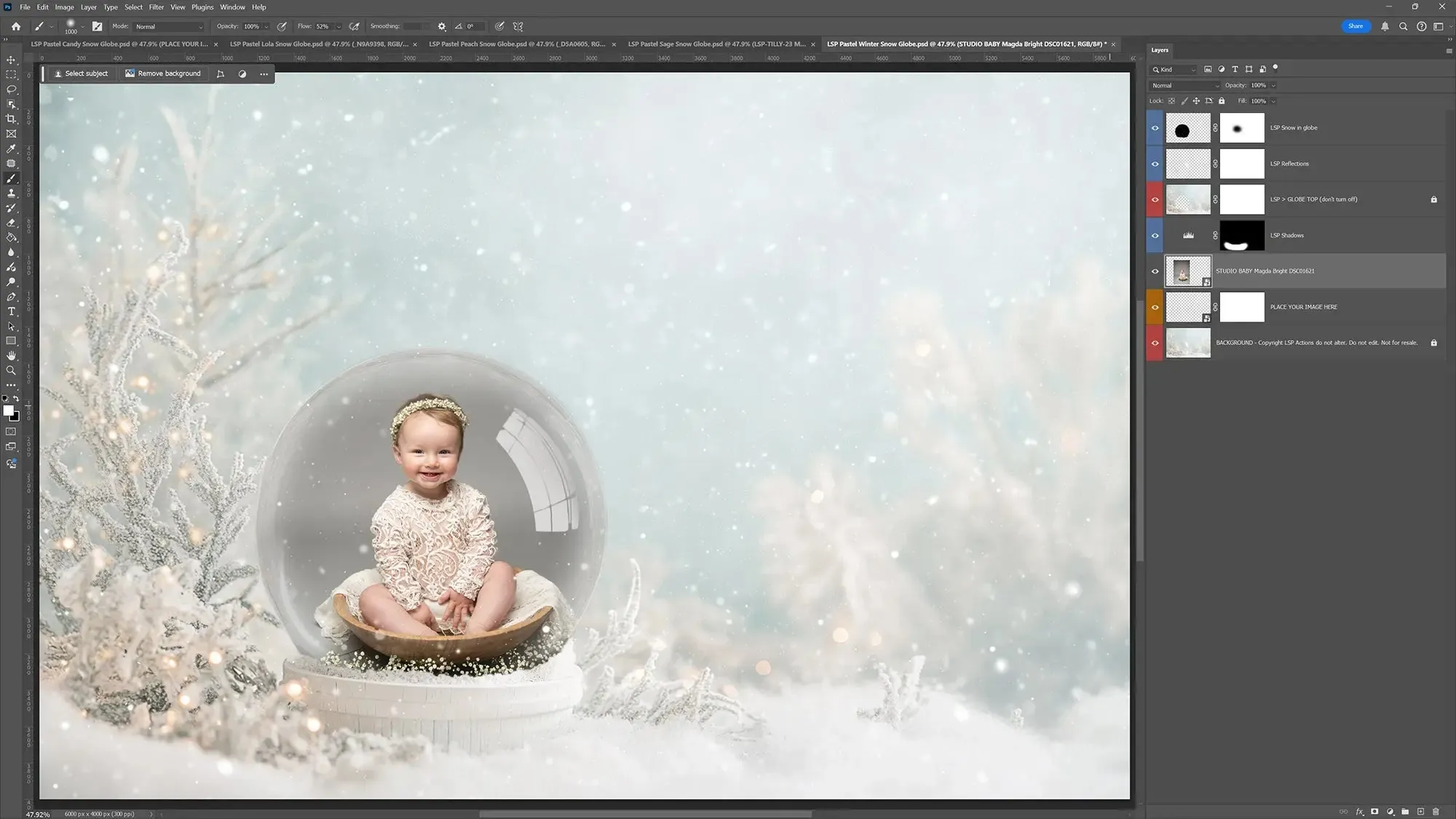Image resolution: width=1456 pixels, height=819 pixels.
Task: Open the layer blend mode Normal dropdown
Action: point(1184,85)
